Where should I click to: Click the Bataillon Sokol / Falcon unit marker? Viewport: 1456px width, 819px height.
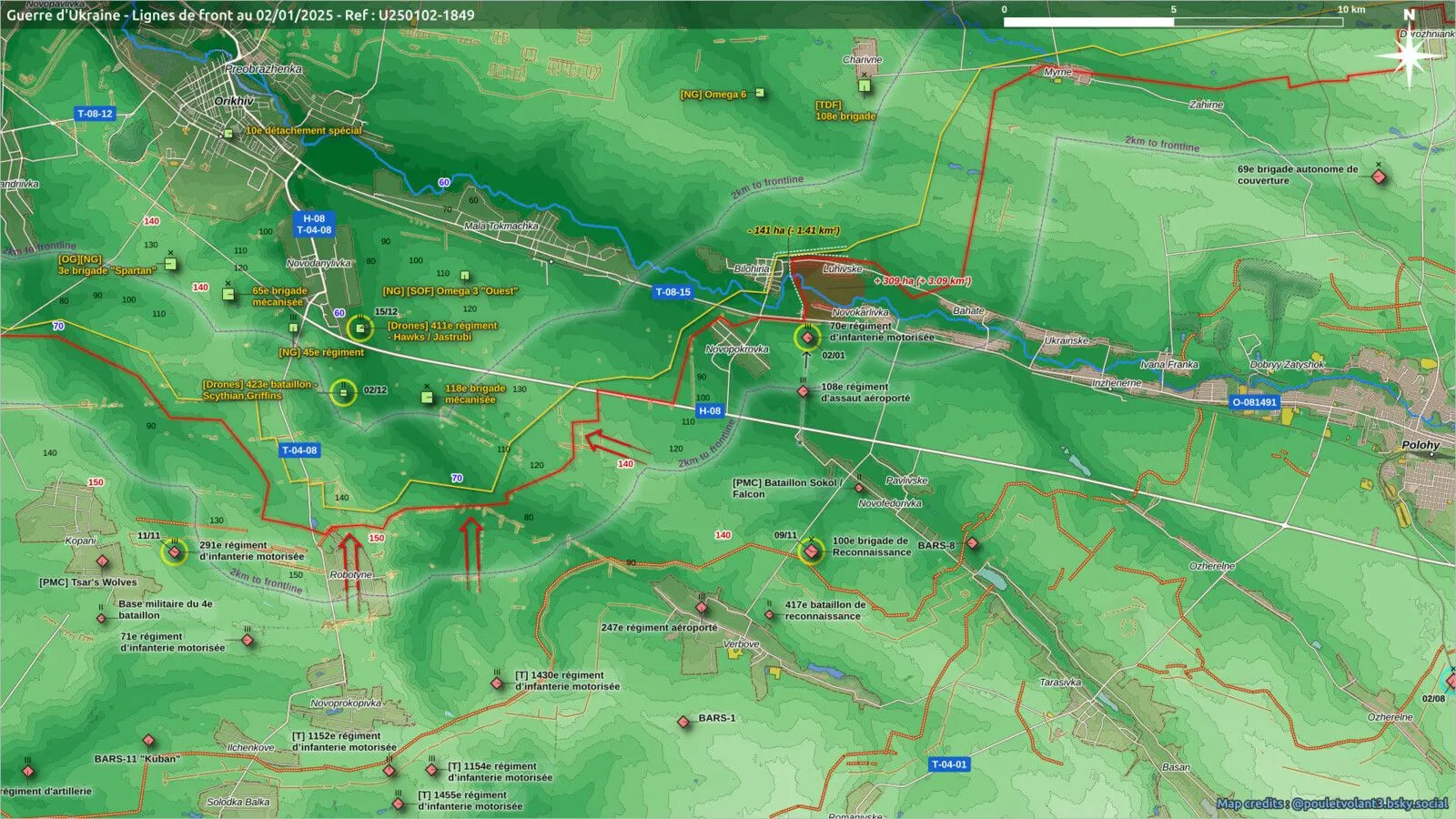[859, 488]
